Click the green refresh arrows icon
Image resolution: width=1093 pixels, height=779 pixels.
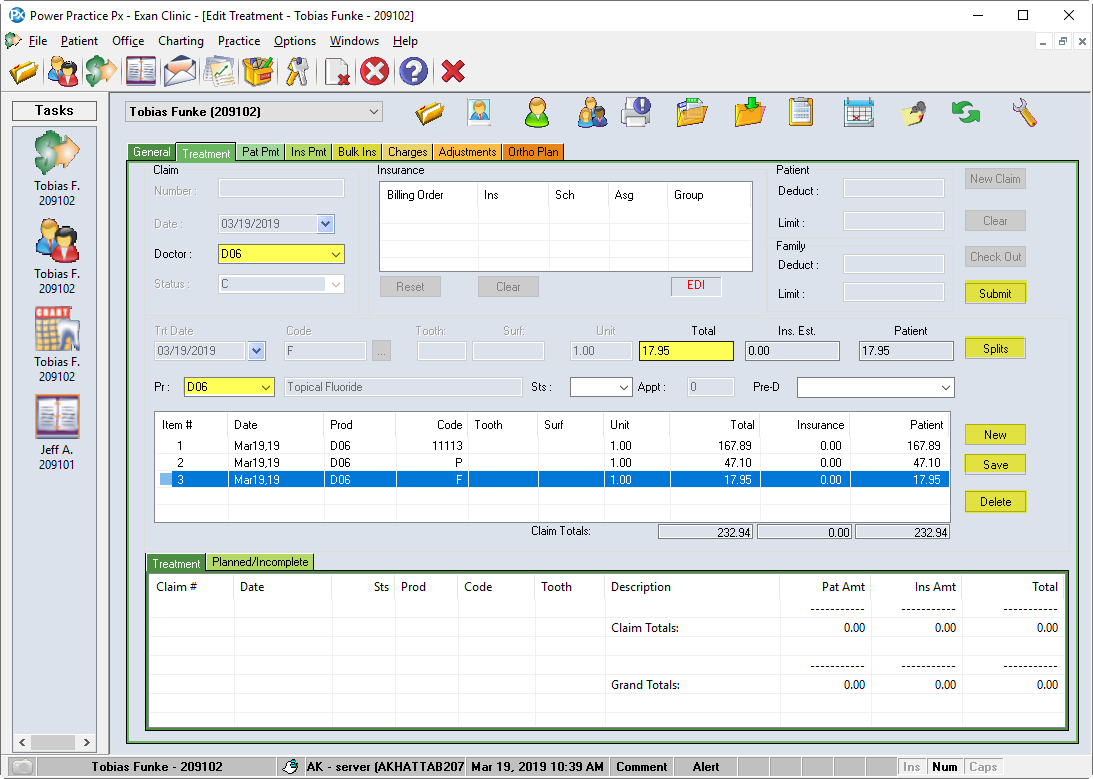coord(966,112)
